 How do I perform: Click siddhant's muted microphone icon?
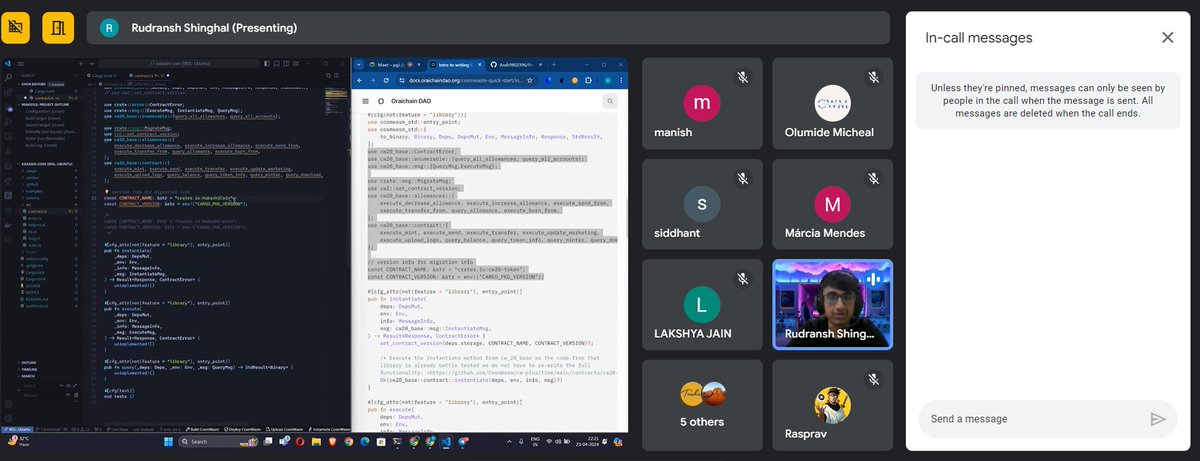(742, 178)
